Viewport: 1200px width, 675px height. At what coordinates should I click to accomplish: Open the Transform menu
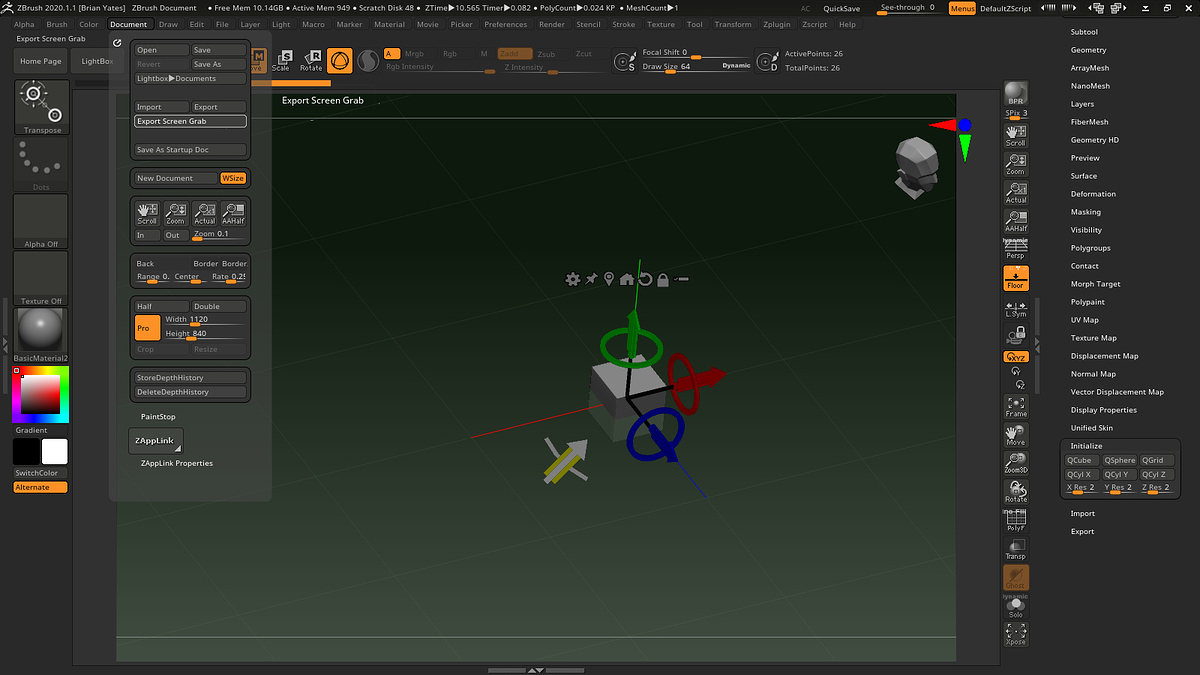point(733,24)
